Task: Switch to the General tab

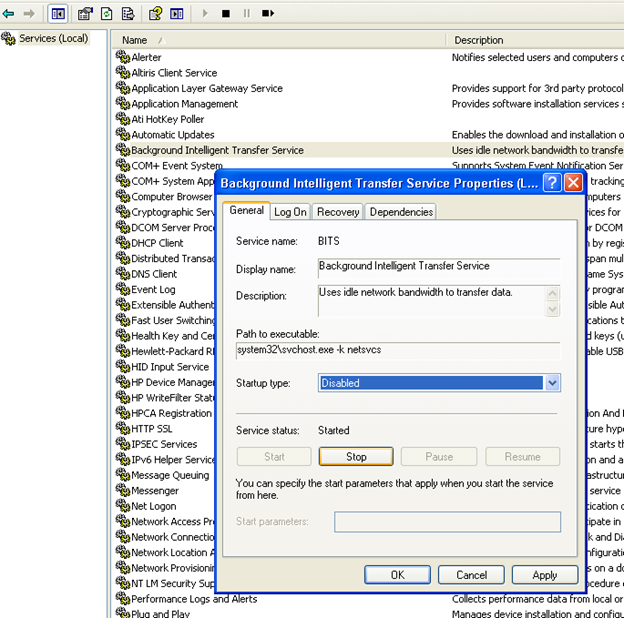Action: pyautogui.click(x=246, y=210)
